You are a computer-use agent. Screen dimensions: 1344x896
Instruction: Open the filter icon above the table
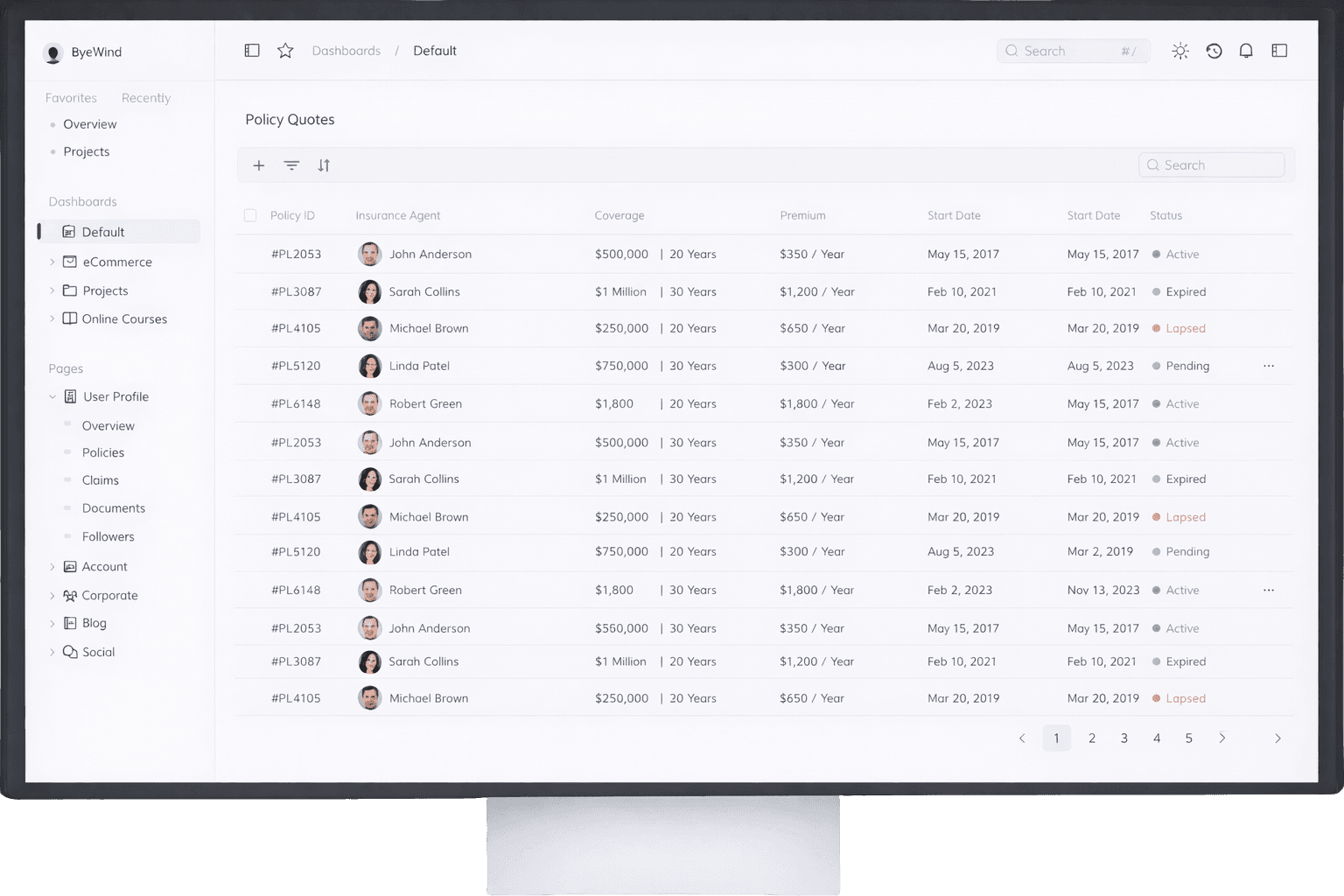pyautogui.click(x=291, y=164)
